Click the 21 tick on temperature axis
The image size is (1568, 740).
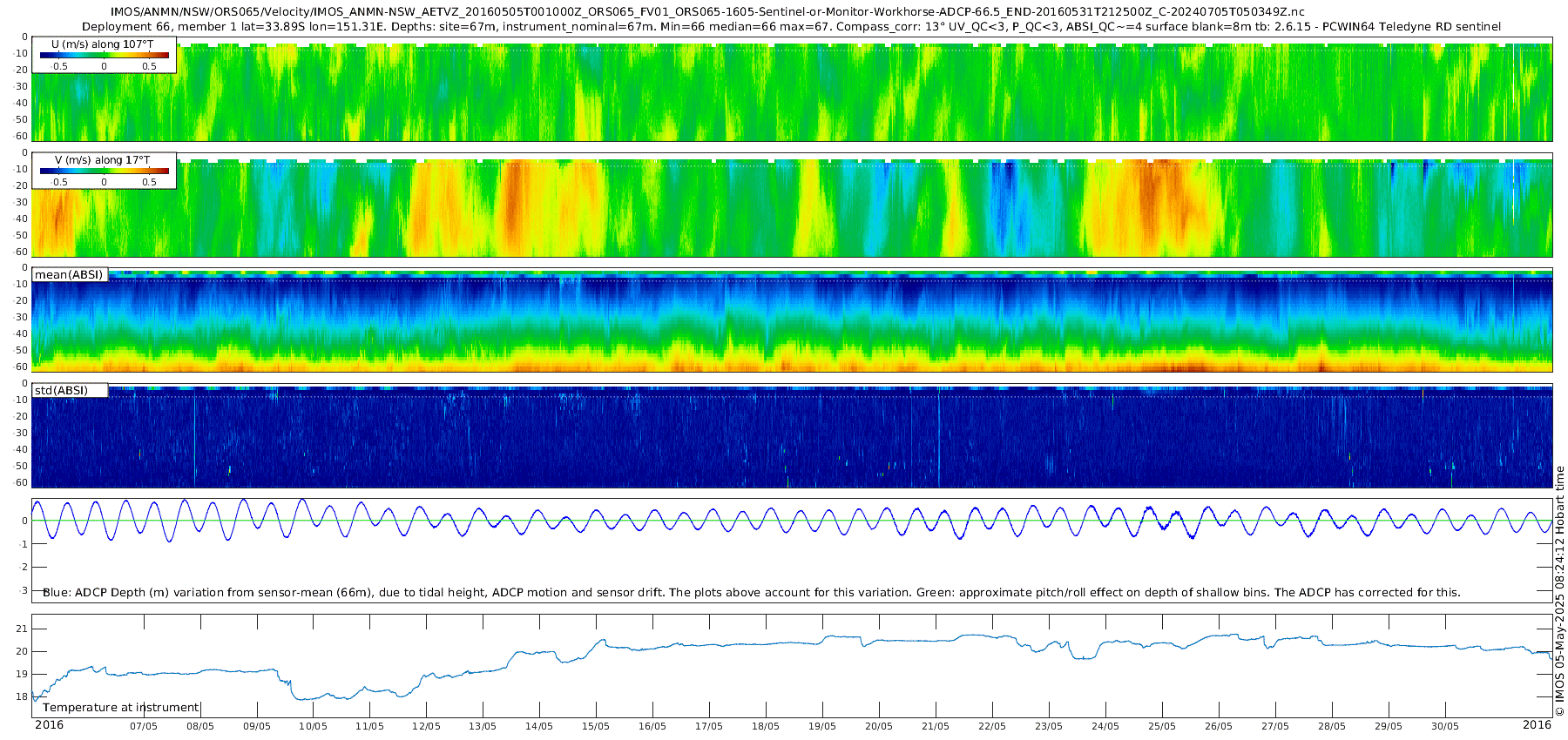point(23,629)
